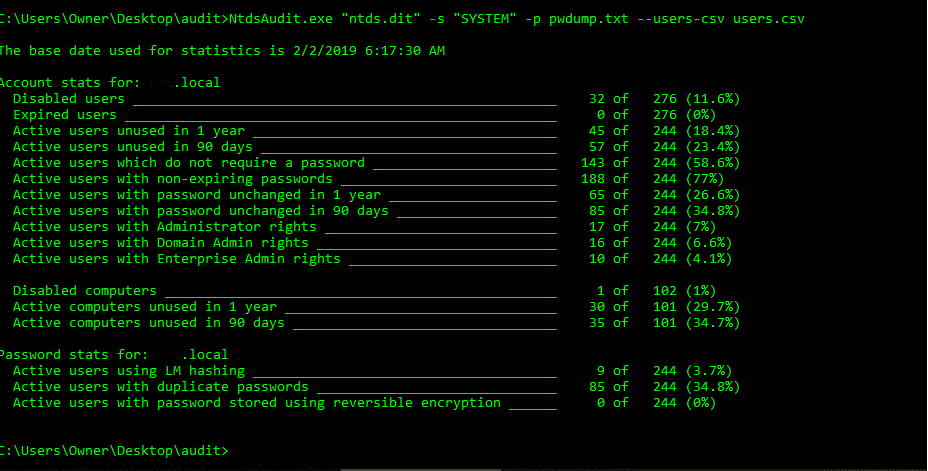Click 'Active users with Administrator rights' label
The height and width of the screenshot is (471, 928).
pos(165,227)
